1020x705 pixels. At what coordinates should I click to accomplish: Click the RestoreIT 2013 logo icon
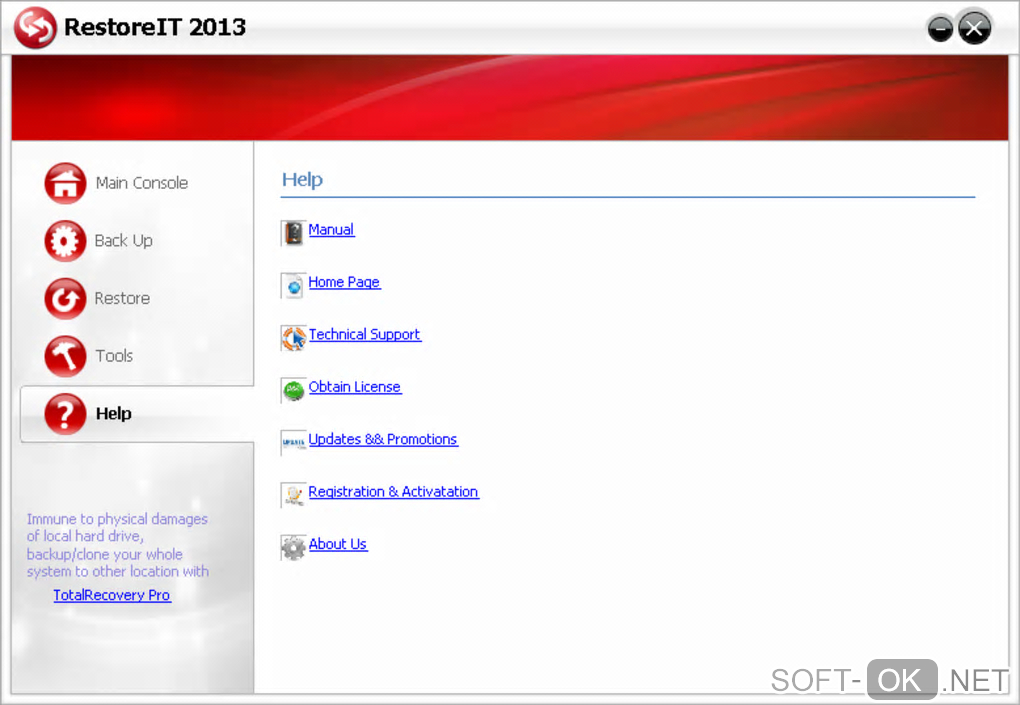pyautogui.click(x=35, y=27)
